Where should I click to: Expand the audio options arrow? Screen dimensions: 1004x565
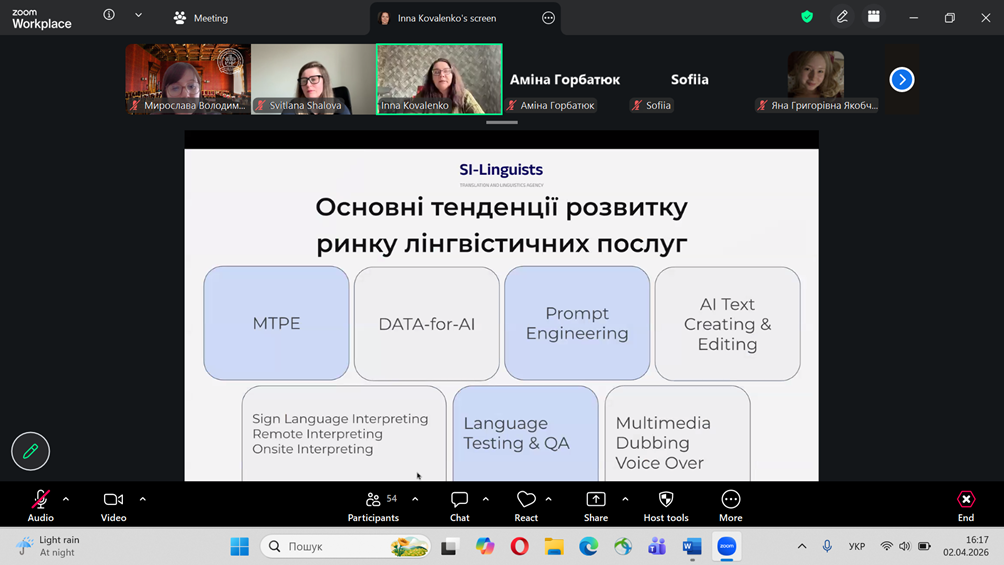point(66,499)
